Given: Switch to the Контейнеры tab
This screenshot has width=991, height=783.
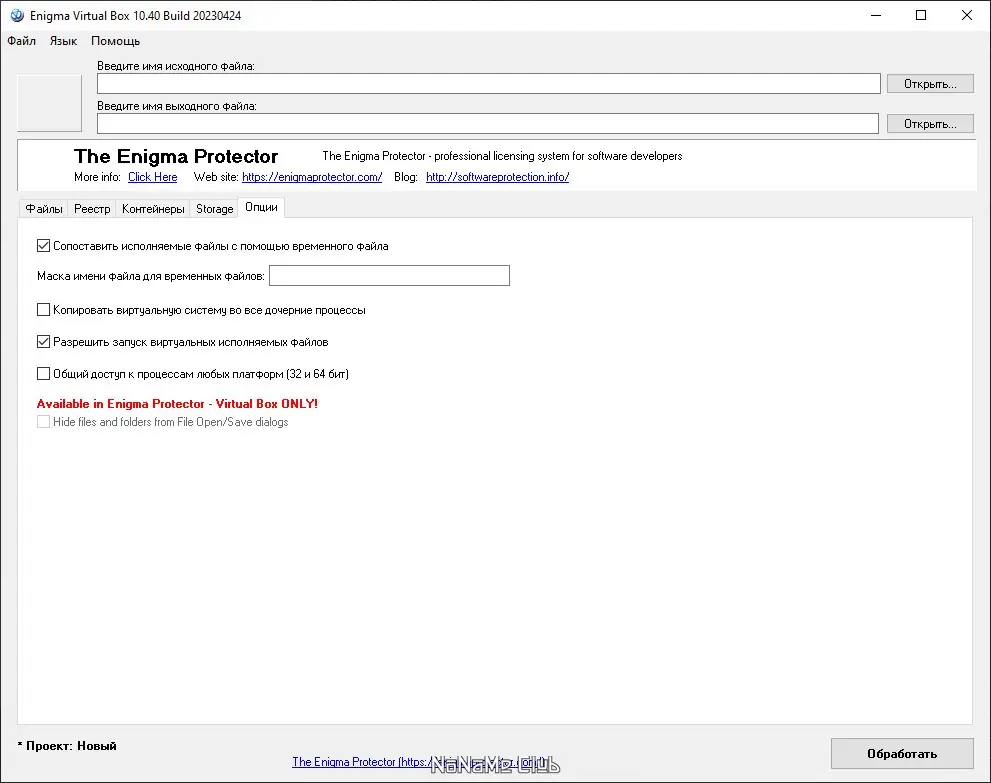Looking at the screenshot, I should coord(153,209).
